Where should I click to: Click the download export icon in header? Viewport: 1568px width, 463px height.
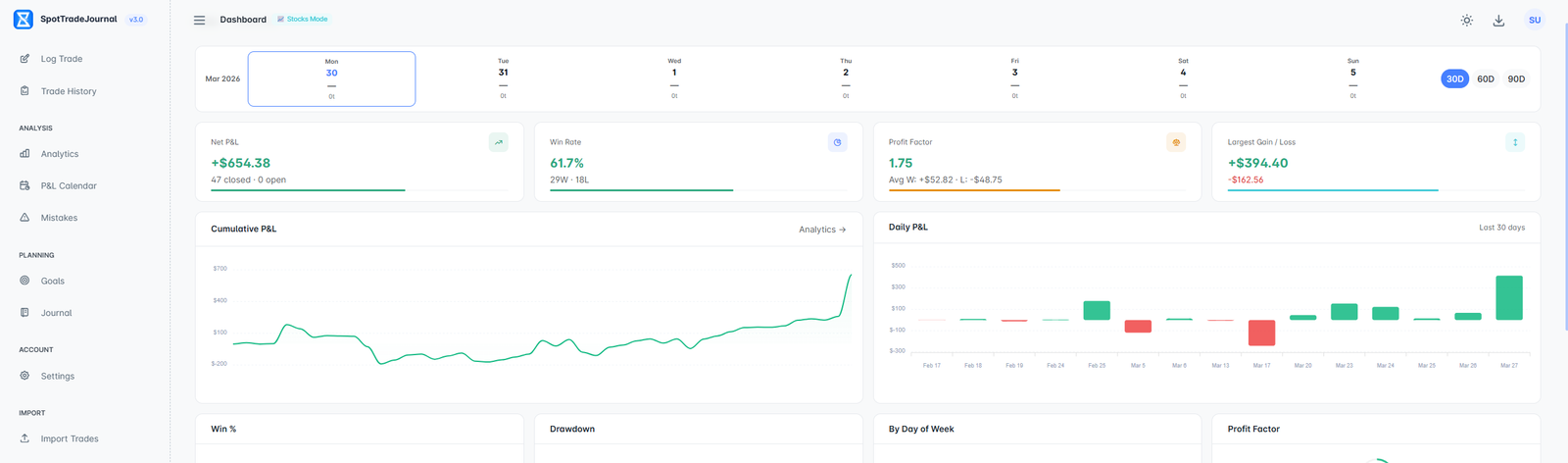1498,20
